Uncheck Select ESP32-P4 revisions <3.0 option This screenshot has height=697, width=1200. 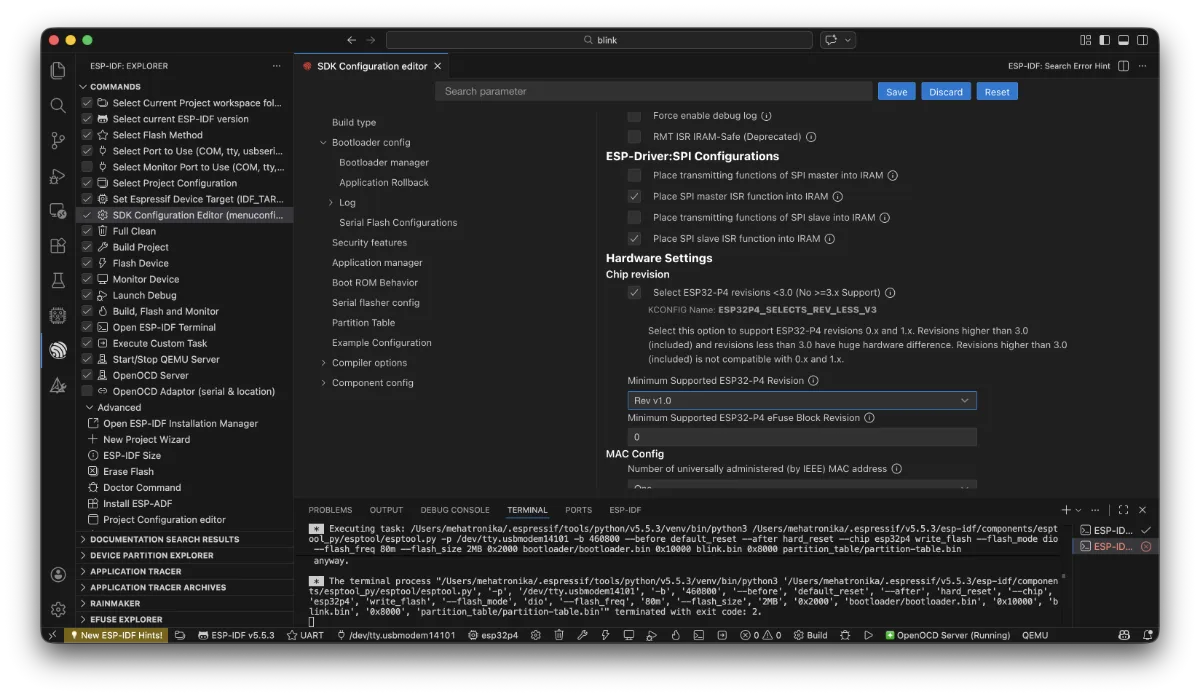[634, 293]
